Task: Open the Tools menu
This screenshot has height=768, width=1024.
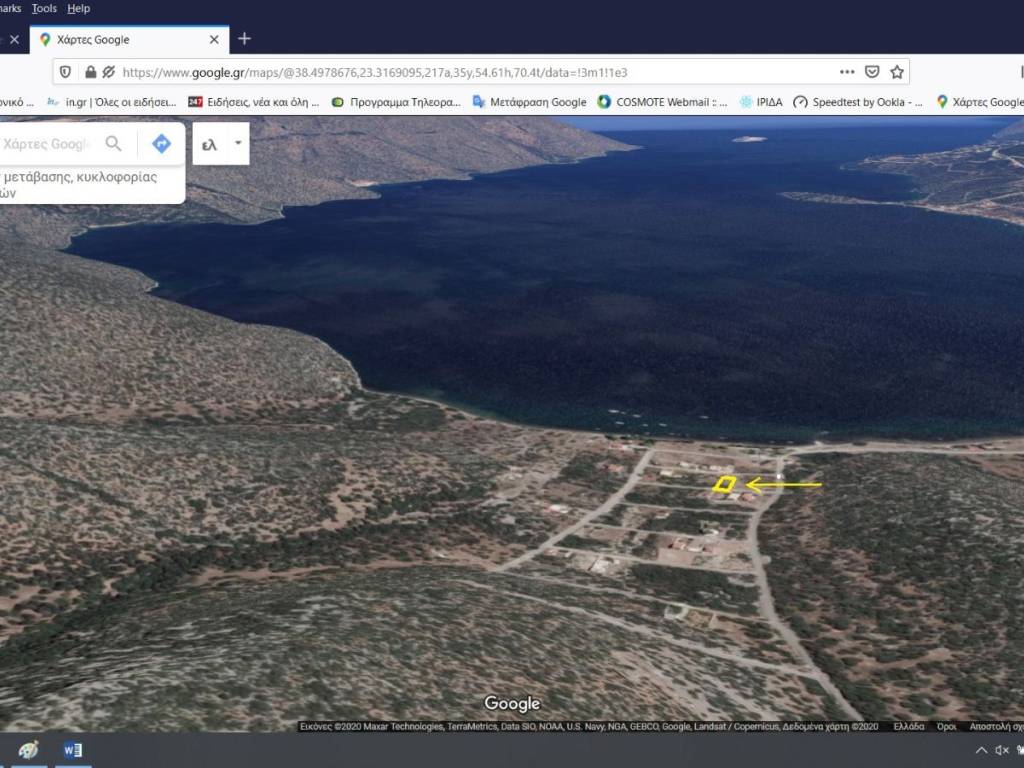Action: coord(44,8)
